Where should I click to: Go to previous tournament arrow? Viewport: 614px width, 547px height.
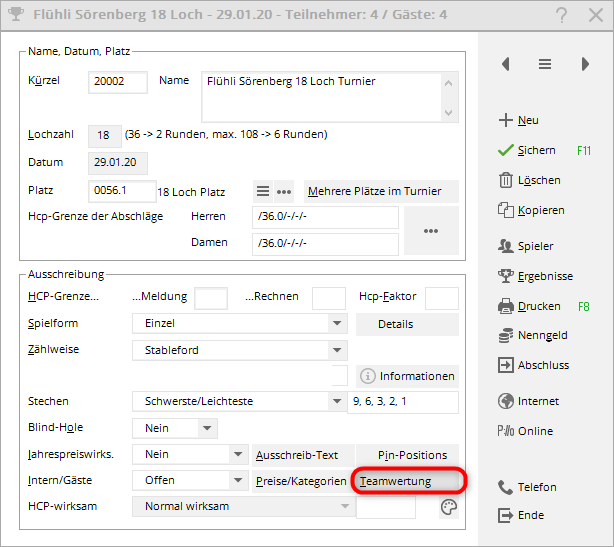point(506,64)
